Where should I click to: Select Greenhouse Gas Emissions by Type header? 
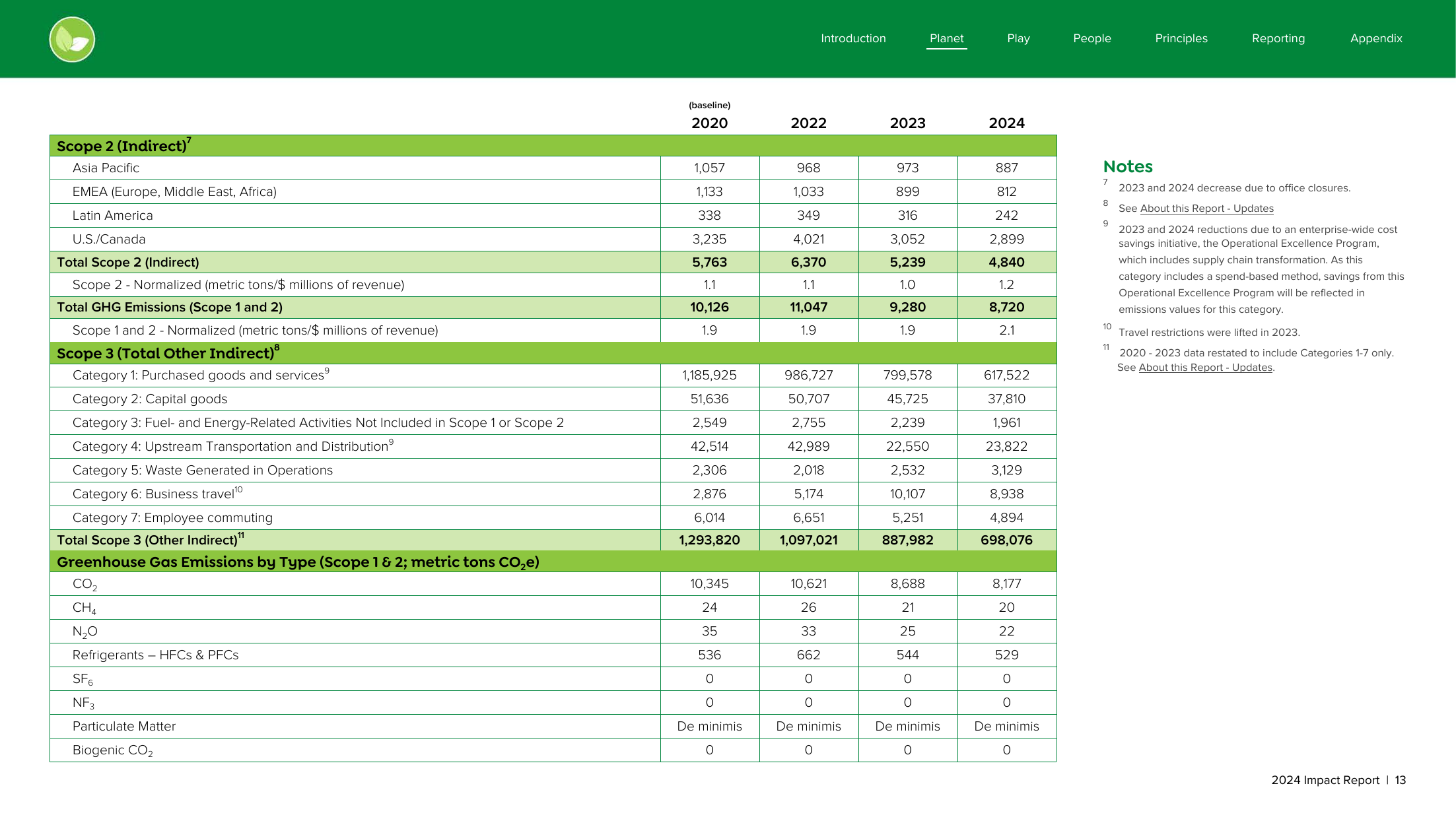pos(553,562)
